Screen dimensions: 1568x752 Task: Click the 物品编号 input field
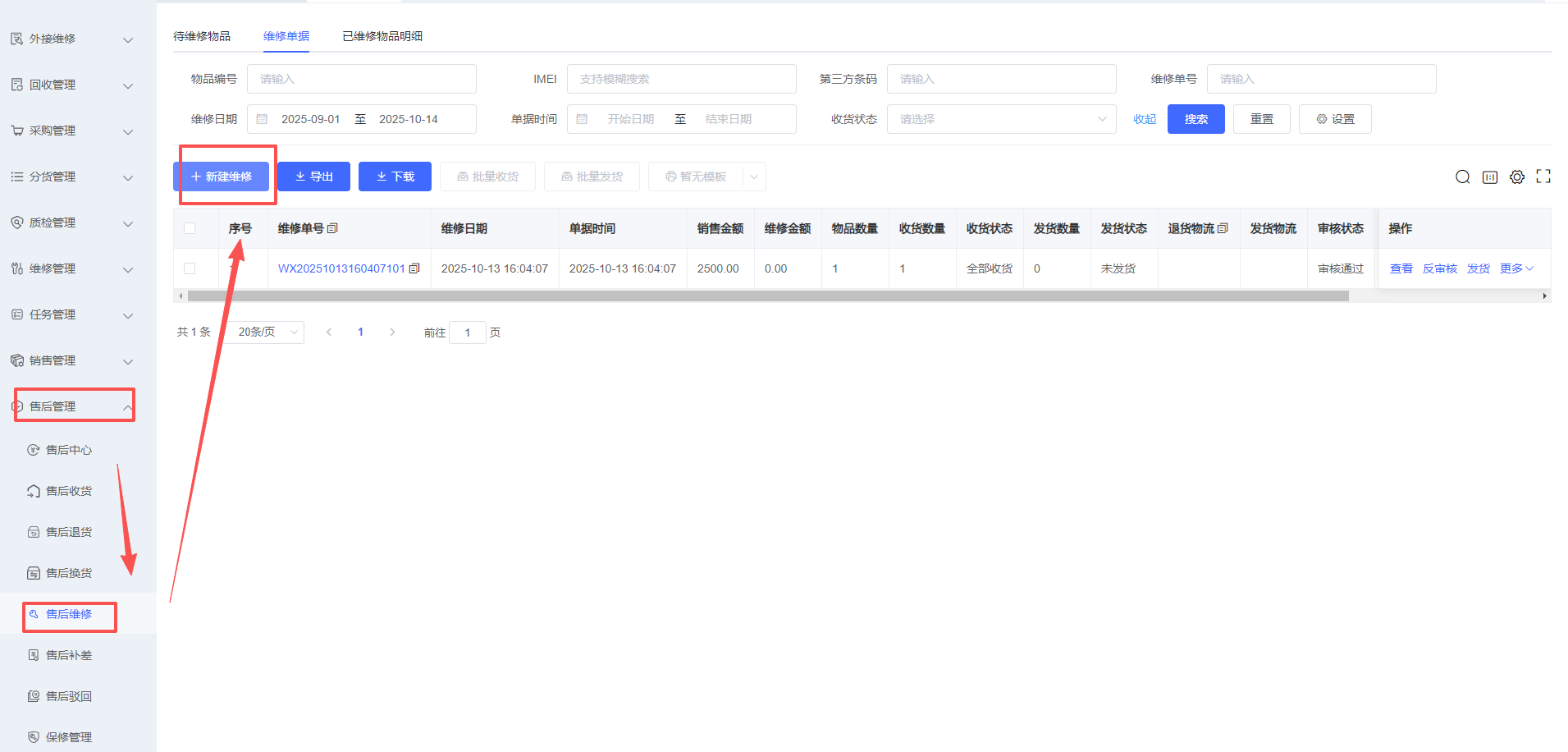coord(361,79)
